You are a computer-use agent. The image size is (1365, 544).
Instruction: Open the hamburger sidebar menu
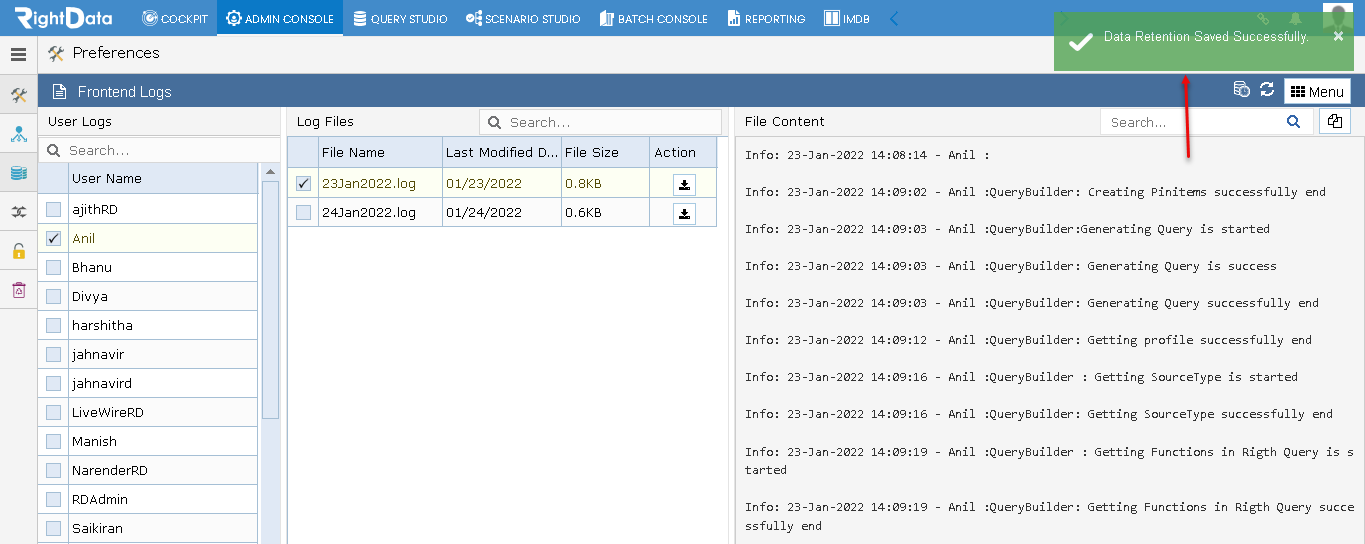[x=18, y=55]
